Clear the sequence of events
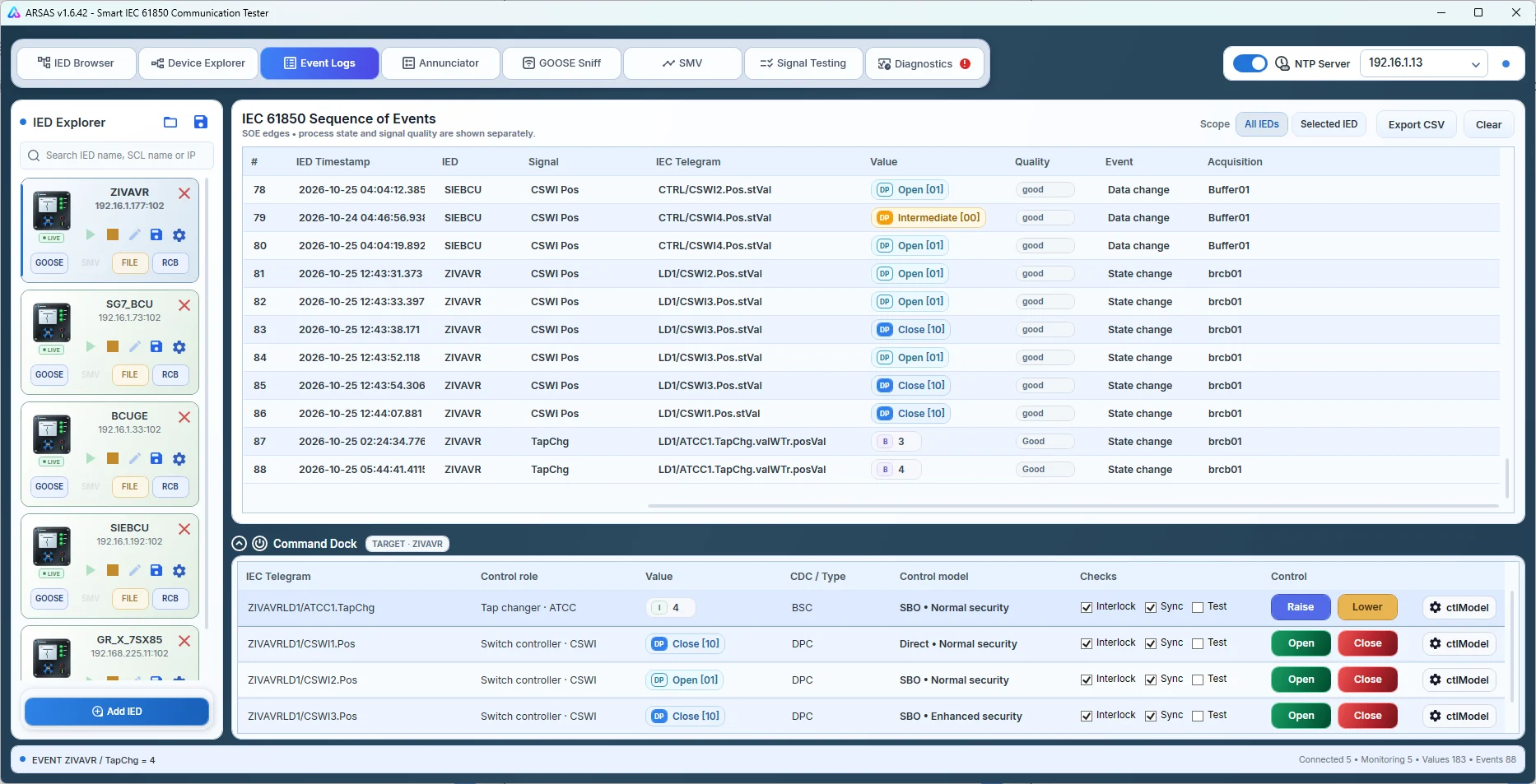1536x784 pixels. point(1488,125)
